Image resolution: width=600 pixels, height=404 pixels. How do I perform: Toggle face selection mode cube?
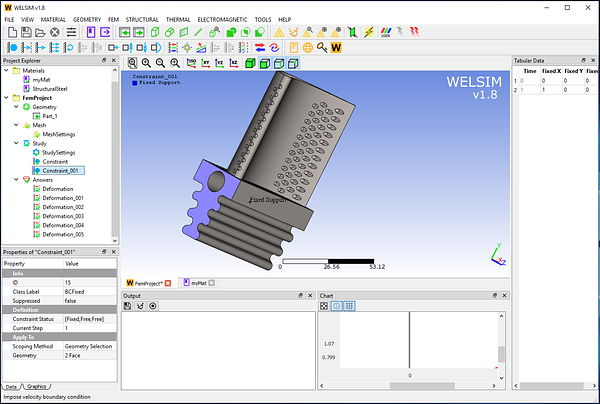[x=264, y=63]
